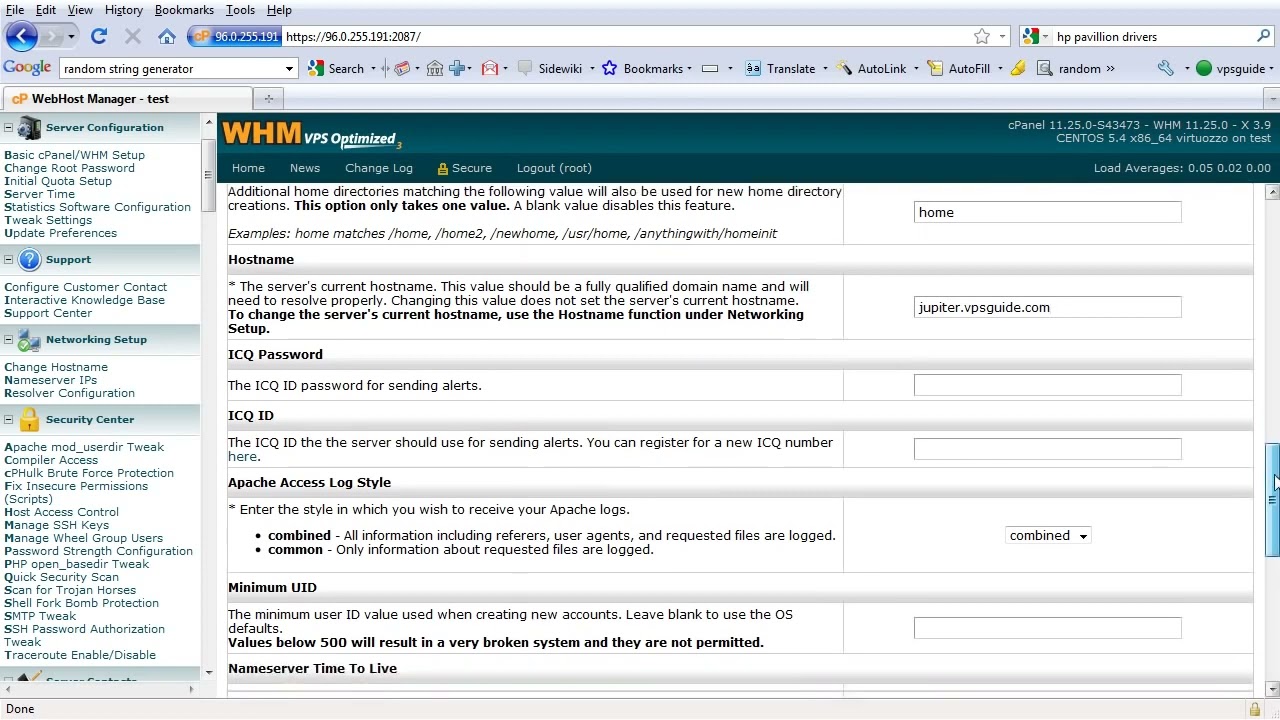Open Tweak Settings in the sidebar

(48, 220)
